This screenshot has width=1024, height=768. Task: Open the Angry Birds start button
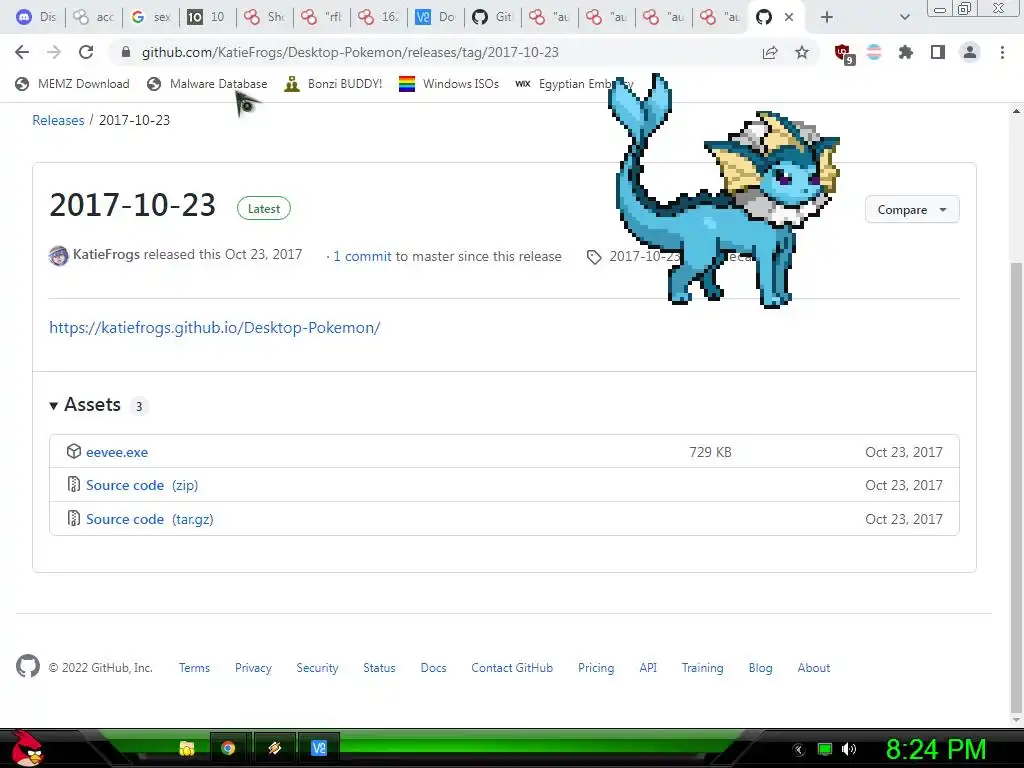(27, 748)
